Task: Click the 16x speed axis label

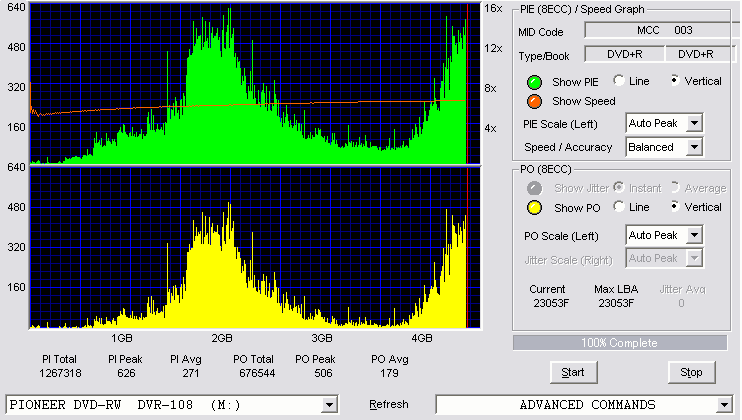Action: coord(493,8)
